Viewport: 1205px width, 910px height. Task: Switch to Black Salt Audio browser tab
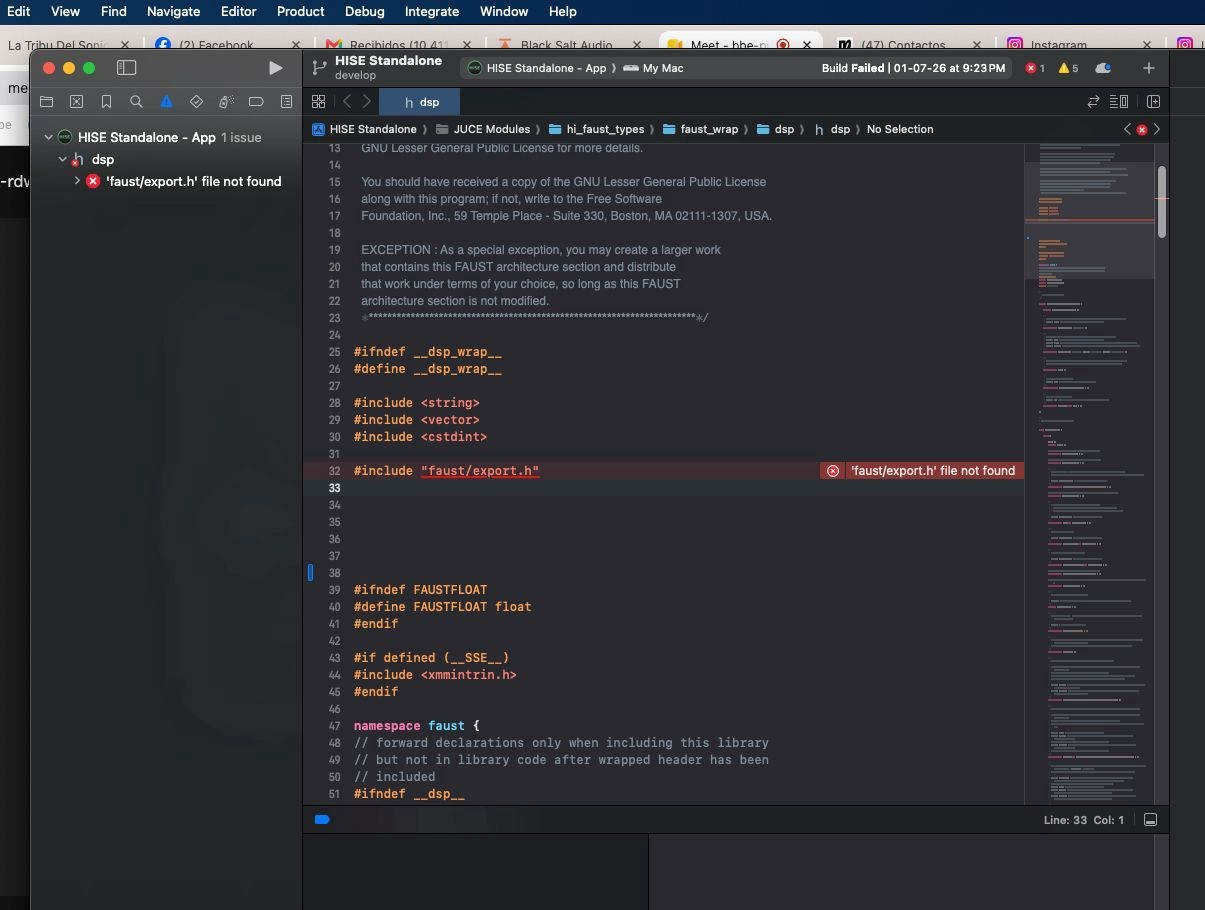(566, 45)
